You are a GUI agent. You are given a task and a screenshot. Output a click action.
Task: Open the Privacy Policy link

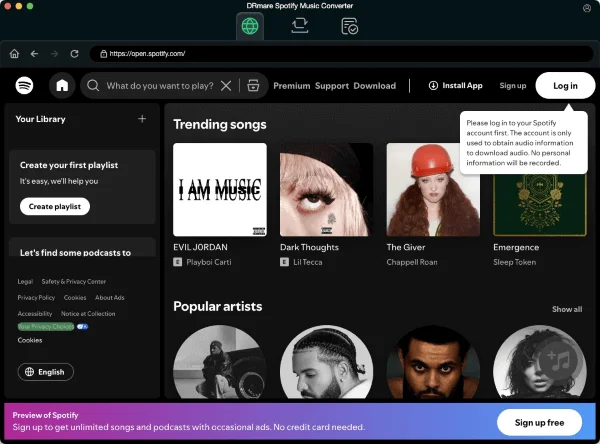36,297
